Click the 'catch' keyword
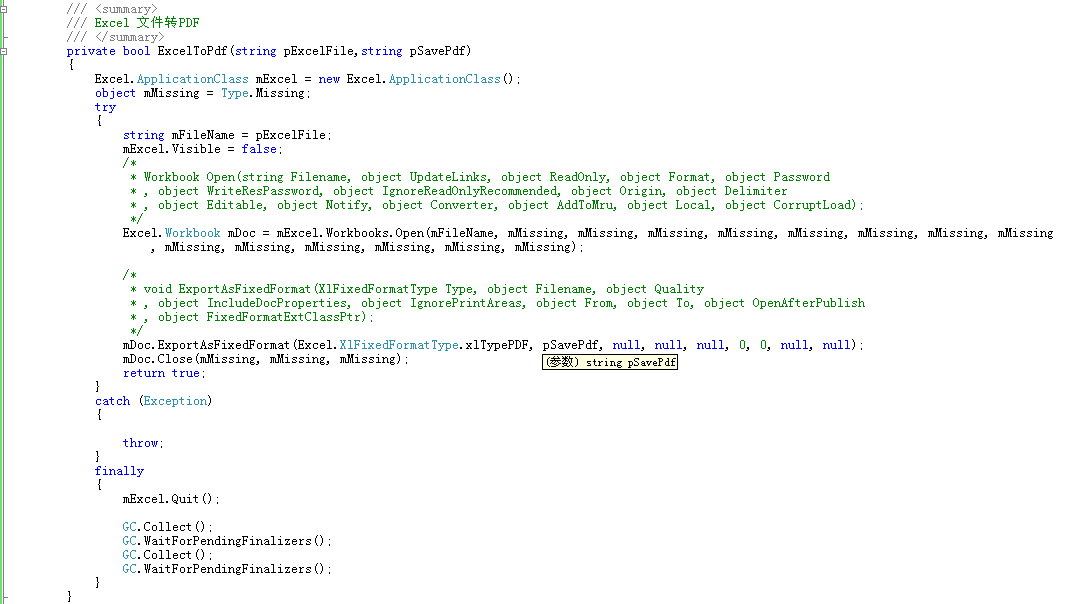The image size is (1065, 604). click(x=112, y=401)
